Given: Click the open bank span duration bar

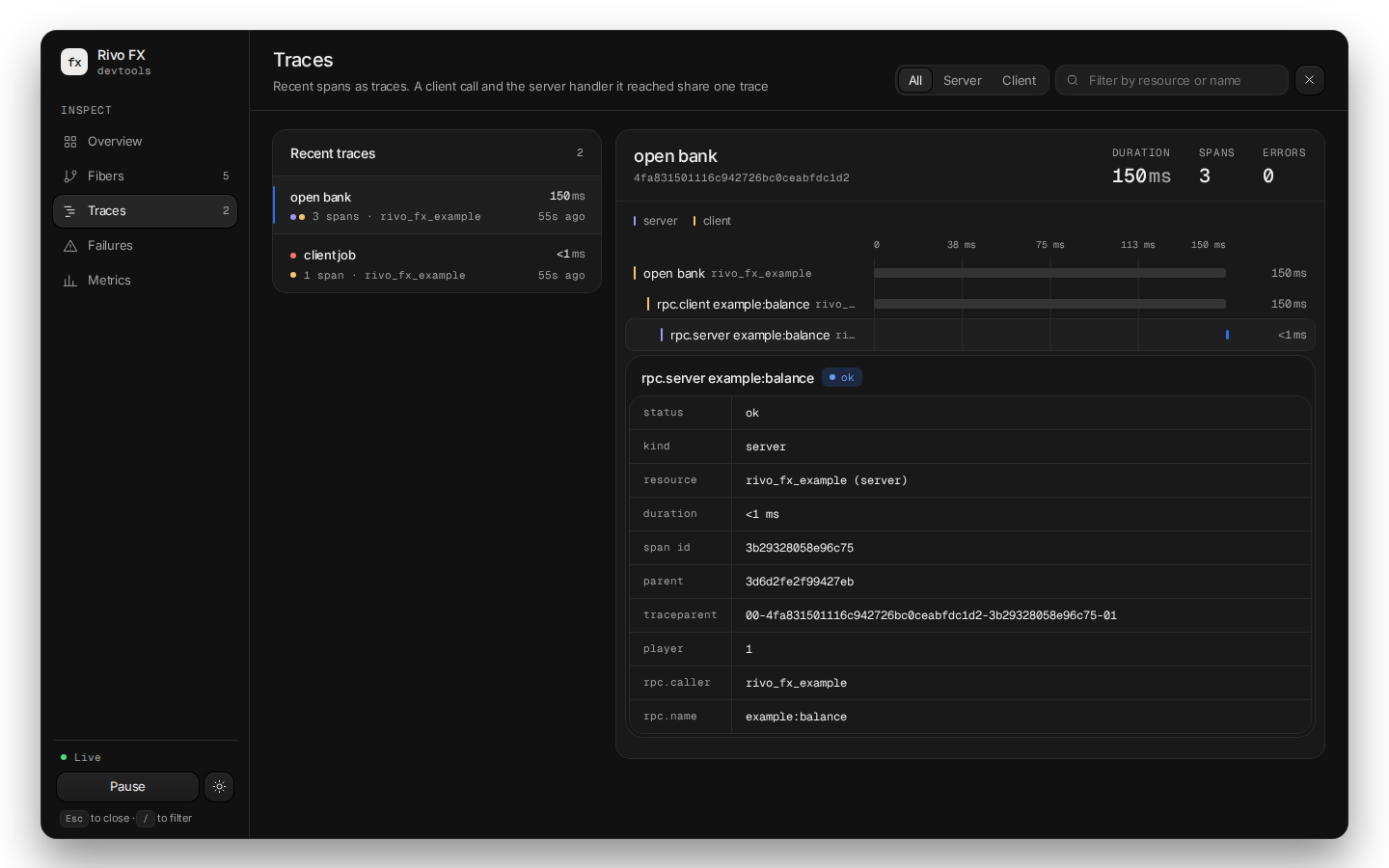Looking at the screenshot, I should (x=1050, y=274).
